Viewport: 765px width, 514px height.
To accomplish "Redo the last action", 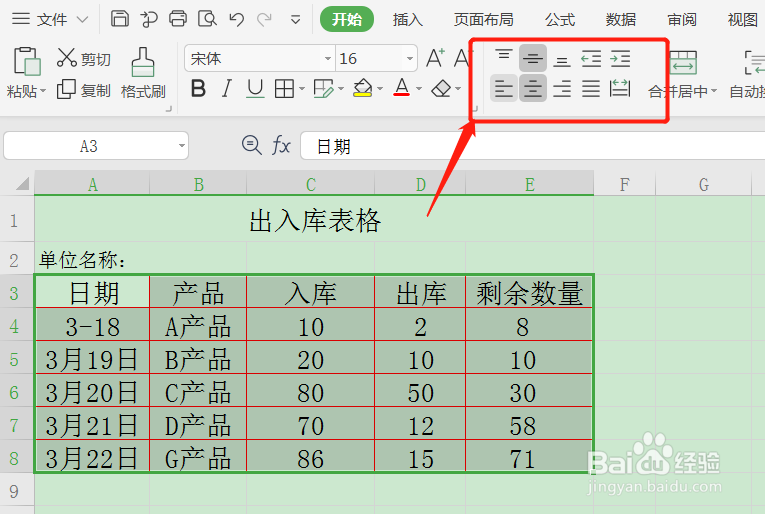I will click(264, 20).
